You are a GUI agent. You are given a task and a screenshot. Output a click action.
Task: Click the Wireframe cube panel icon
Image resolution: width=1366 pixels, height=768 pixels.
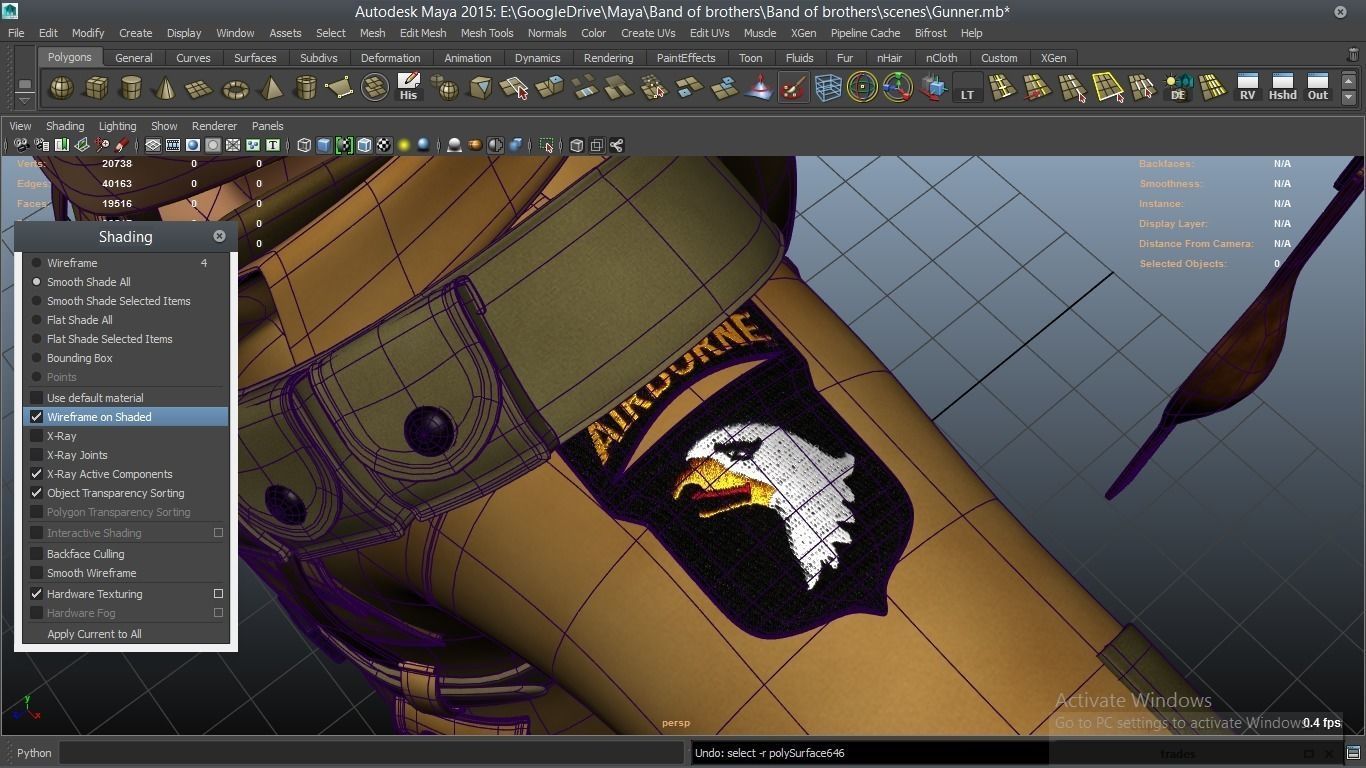point(304,145)
